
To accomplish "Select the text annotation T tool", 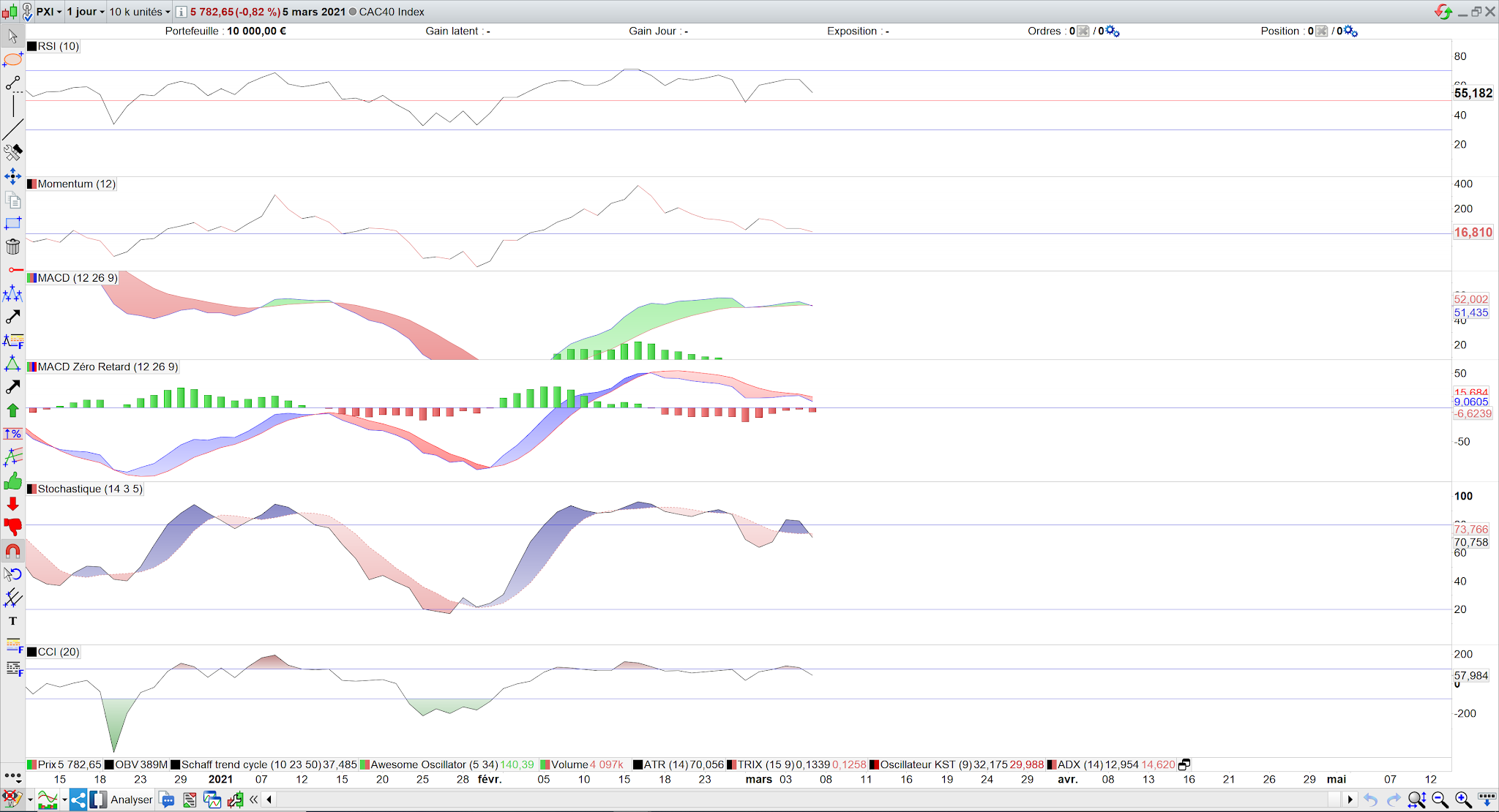I will pos(12,621).
